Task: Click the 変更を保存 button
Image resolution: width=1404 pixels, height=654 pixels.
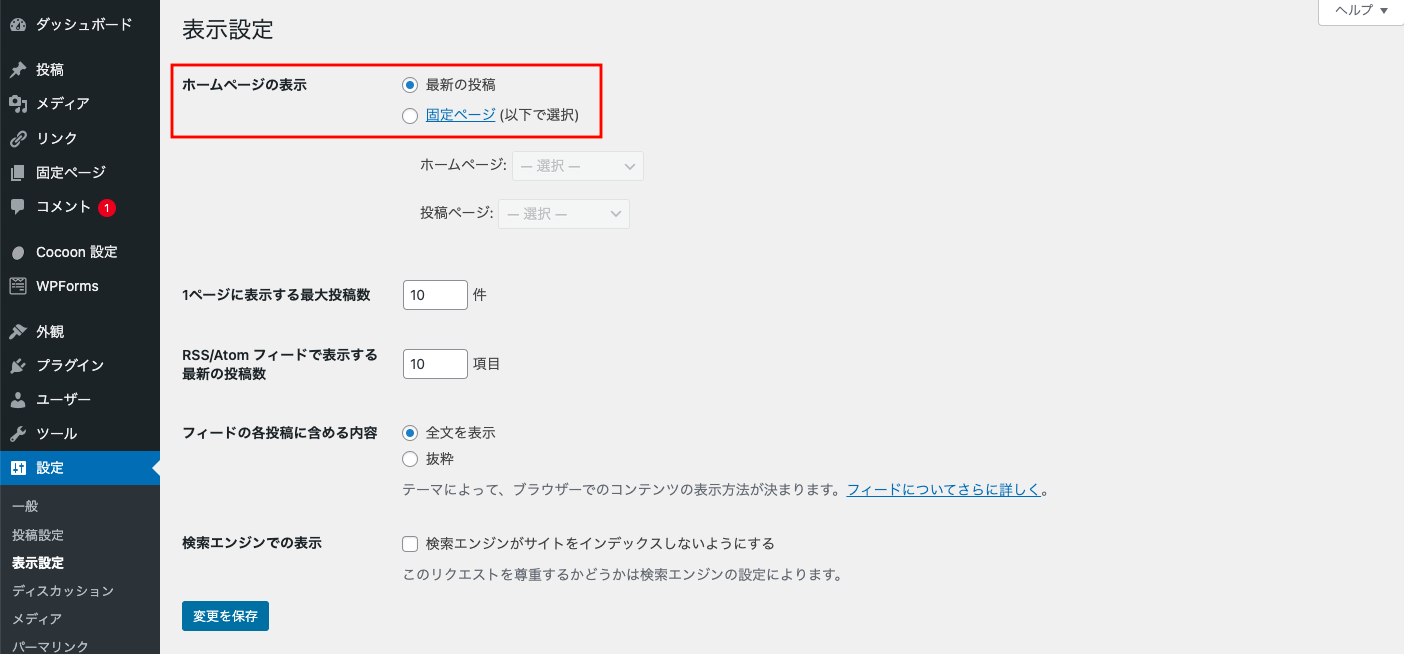Action: pyautogui.click(x=225, y=616)
